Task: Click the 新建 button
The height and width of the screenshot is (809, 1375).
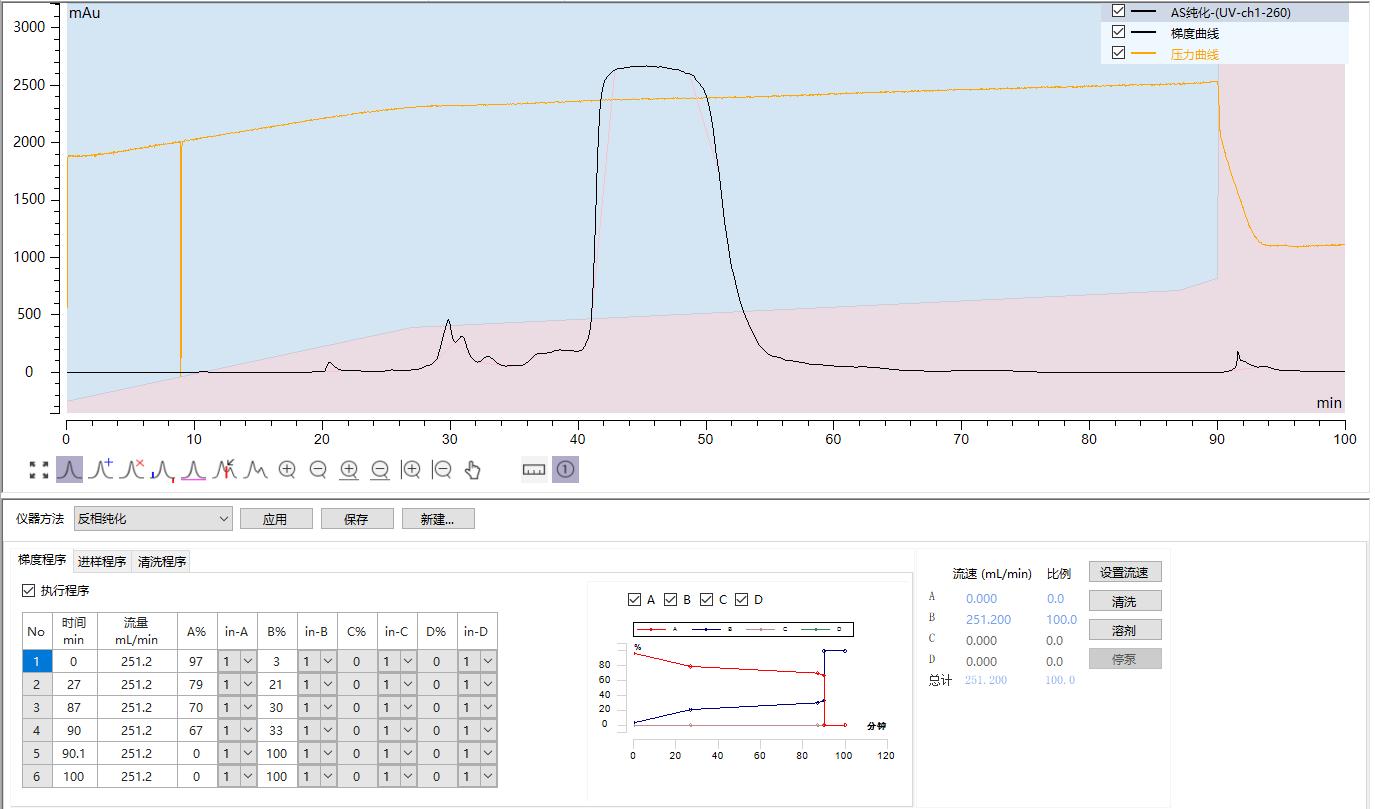Action: [437, 518]
